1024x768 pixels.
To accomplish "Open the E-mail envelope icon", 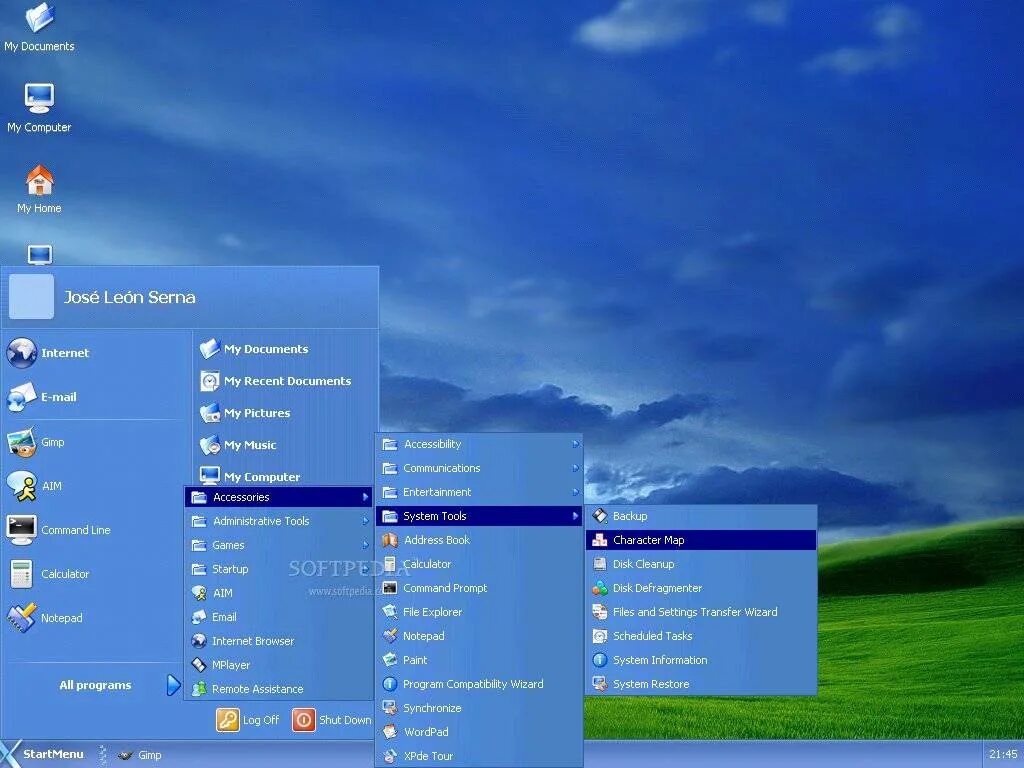I will pyautogui.click(x=22, y=397).
